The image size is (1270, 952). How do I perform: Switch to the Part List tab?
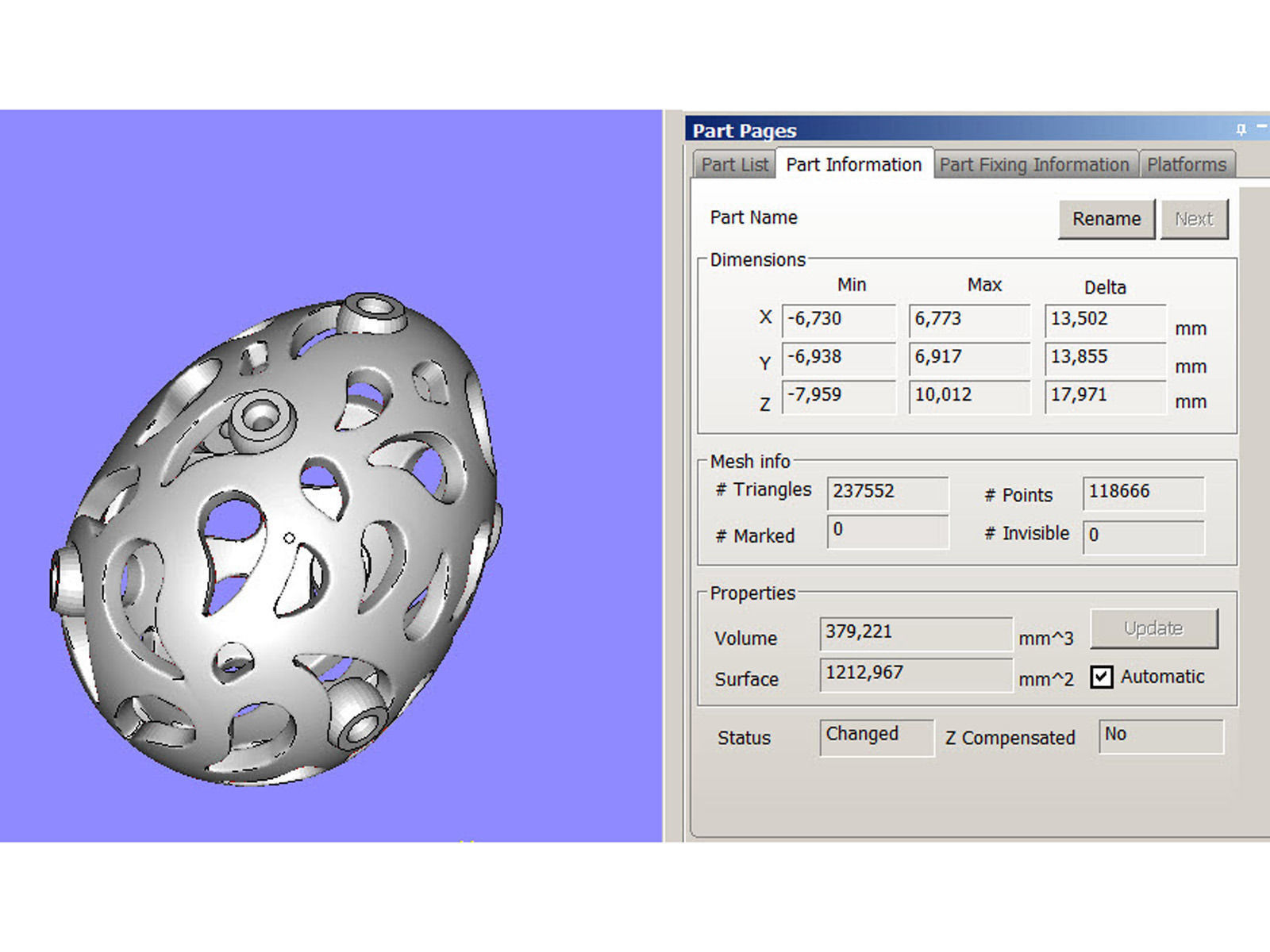click(734, 165)
